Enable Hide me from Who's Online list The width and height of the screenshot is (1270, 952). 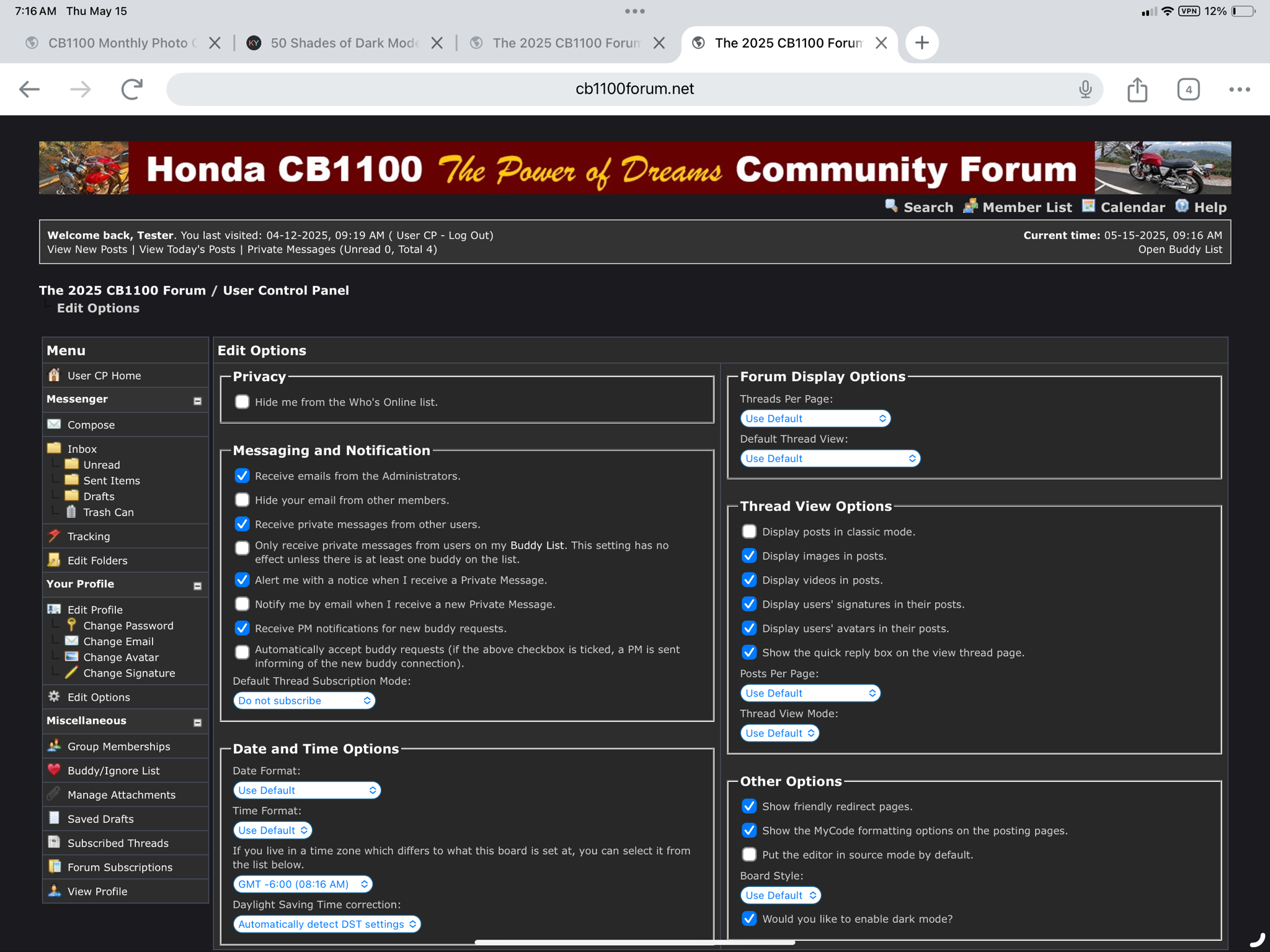coord(242,402)
